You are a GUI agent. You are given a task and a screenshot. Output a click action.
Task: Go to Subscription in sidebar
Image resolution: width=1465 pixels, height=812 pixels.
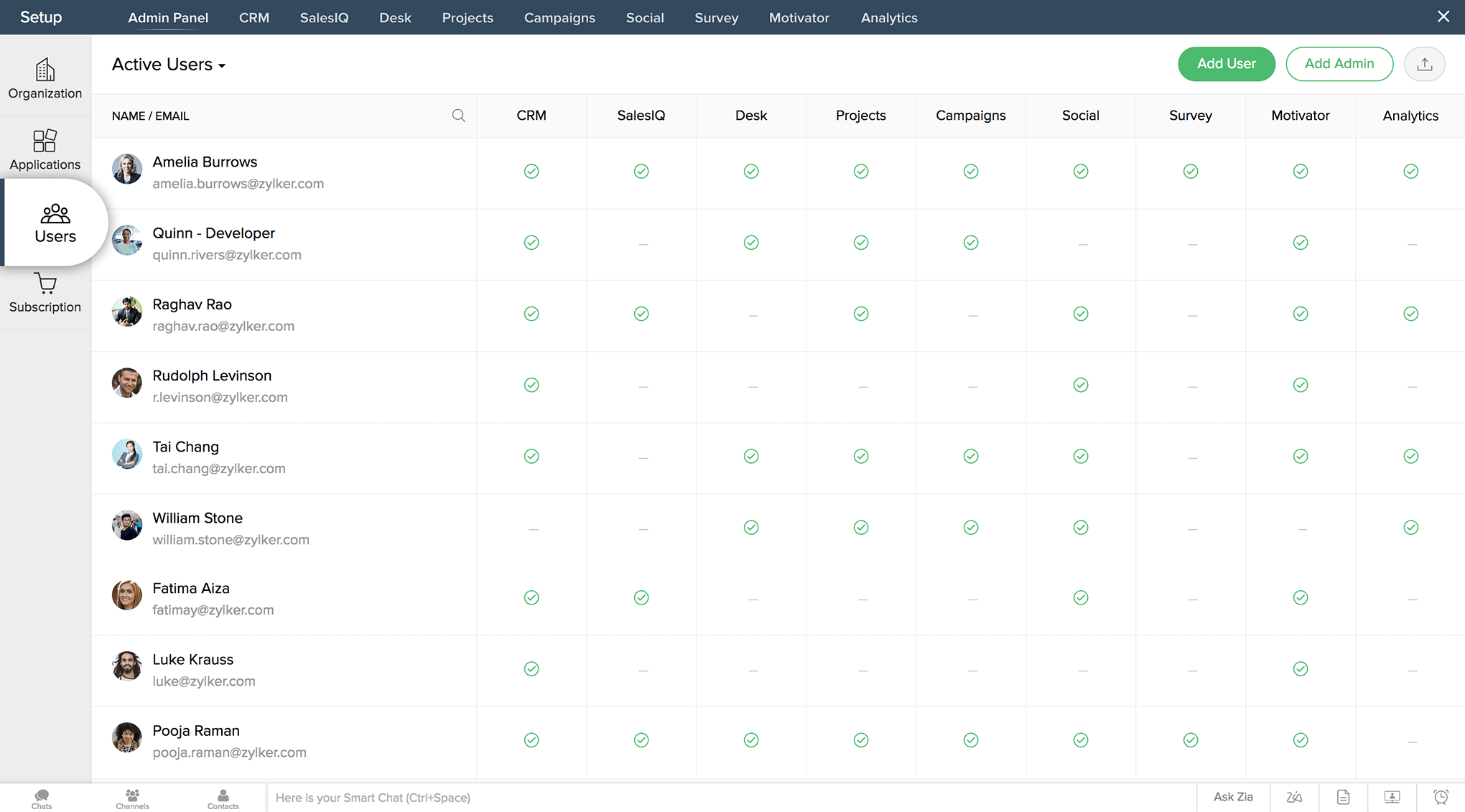[45, 293]
